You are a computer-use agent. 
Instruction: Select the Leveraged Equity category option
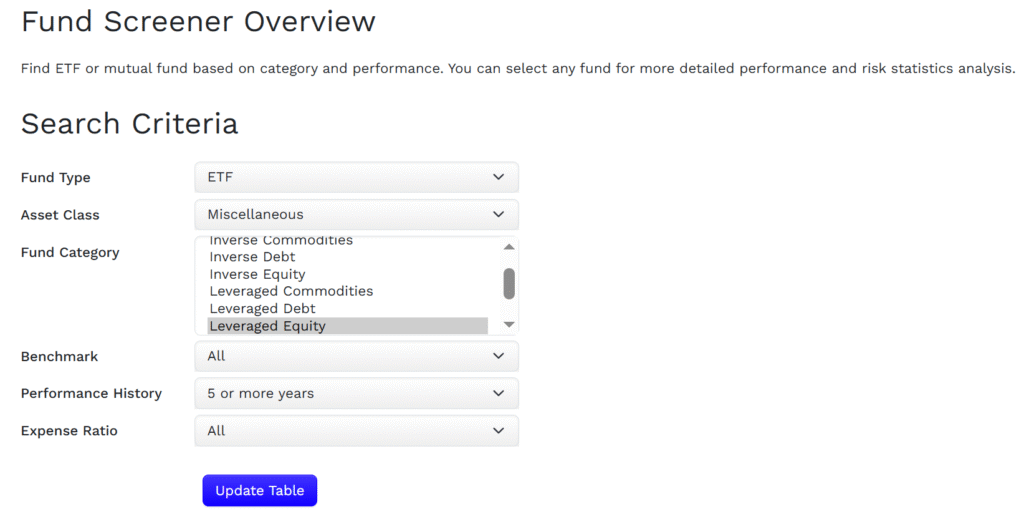tap(267, 326)
